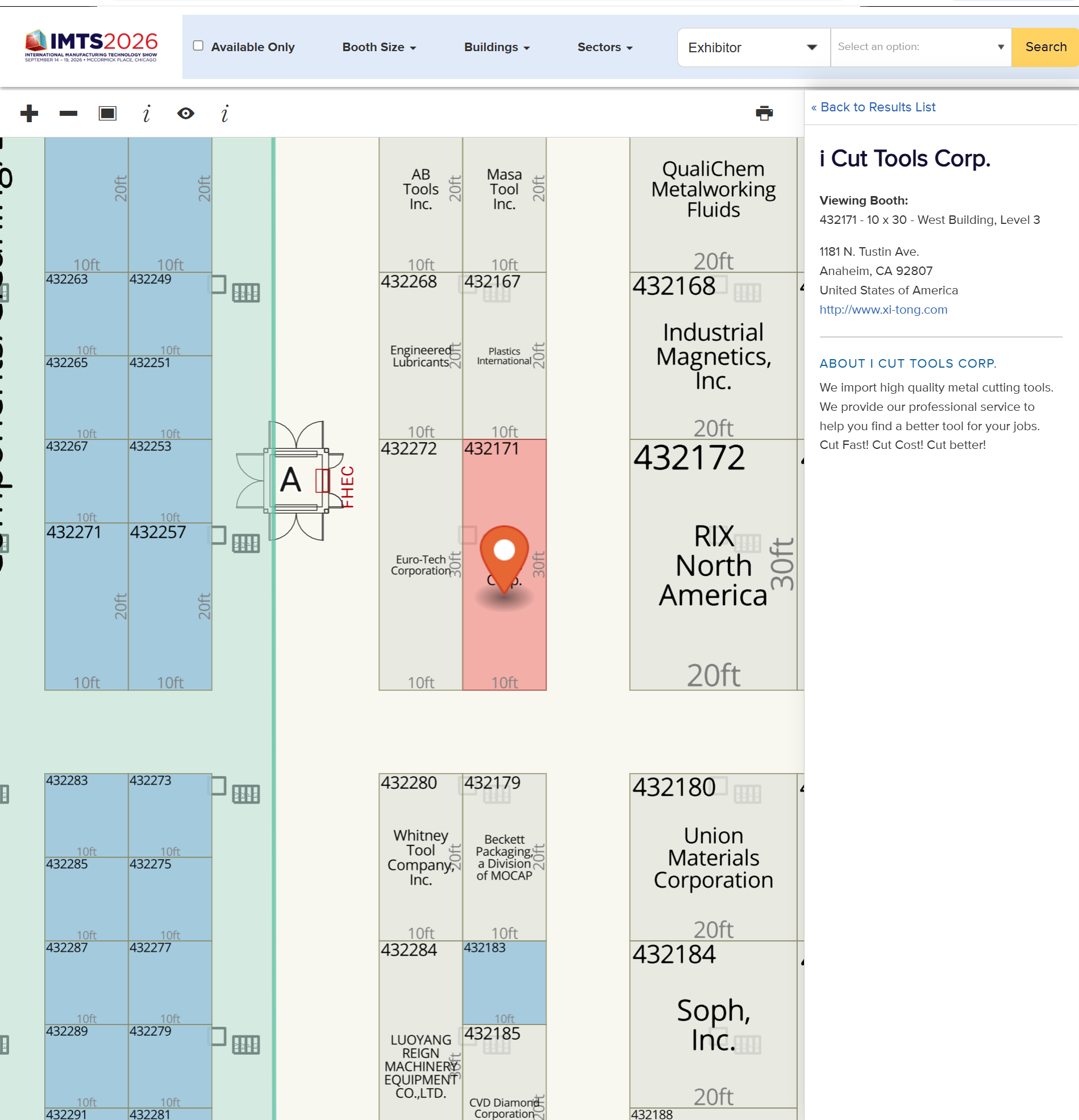1079x1120 pixels.
Task: Print the floor plan
Action: (x=764, y=113)
